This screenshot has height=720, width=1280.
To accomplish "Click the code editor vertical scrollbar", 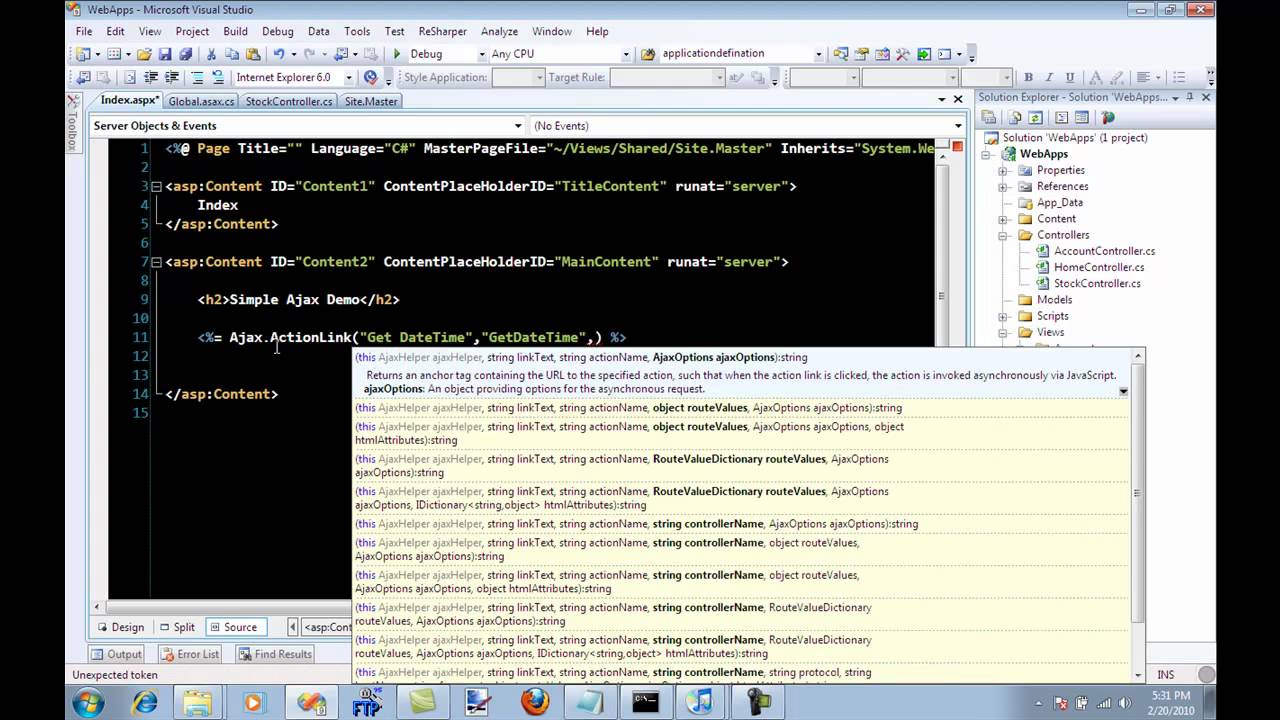I will 941,295.
